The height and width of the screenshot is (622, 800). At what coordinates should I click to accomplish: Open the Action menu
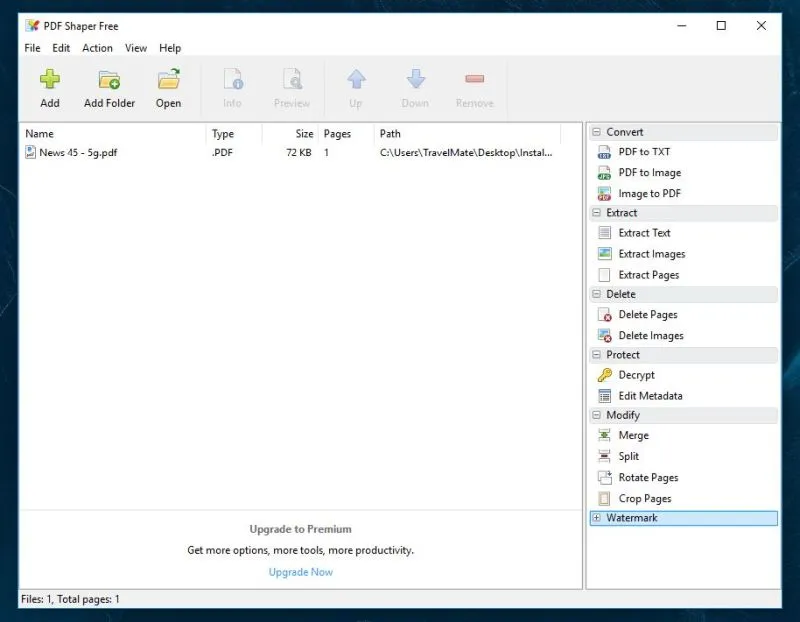point(97,47)
